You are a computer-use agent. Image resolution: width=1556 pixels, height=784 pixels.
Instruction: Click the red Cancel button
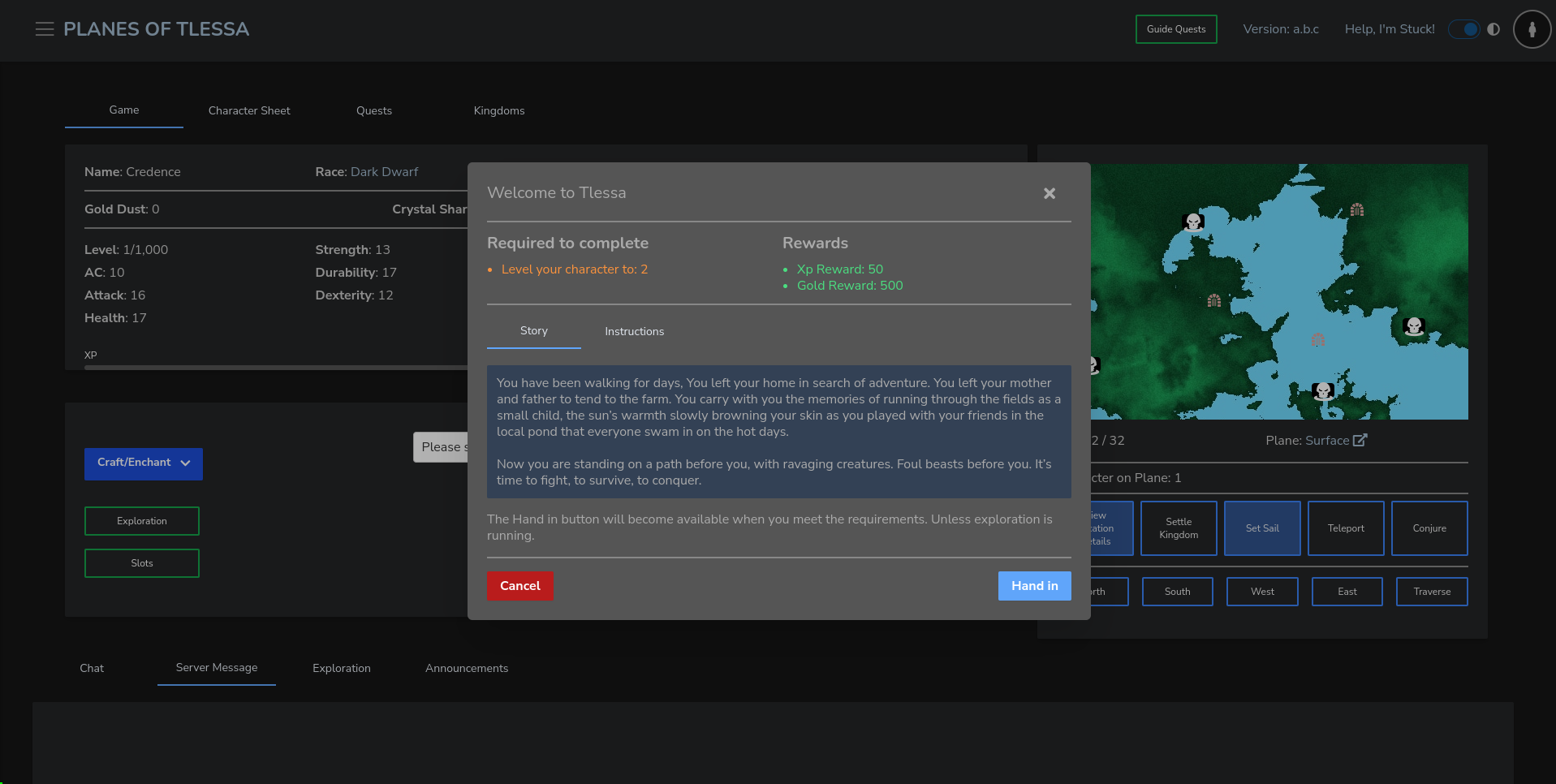tap(519, 586)
